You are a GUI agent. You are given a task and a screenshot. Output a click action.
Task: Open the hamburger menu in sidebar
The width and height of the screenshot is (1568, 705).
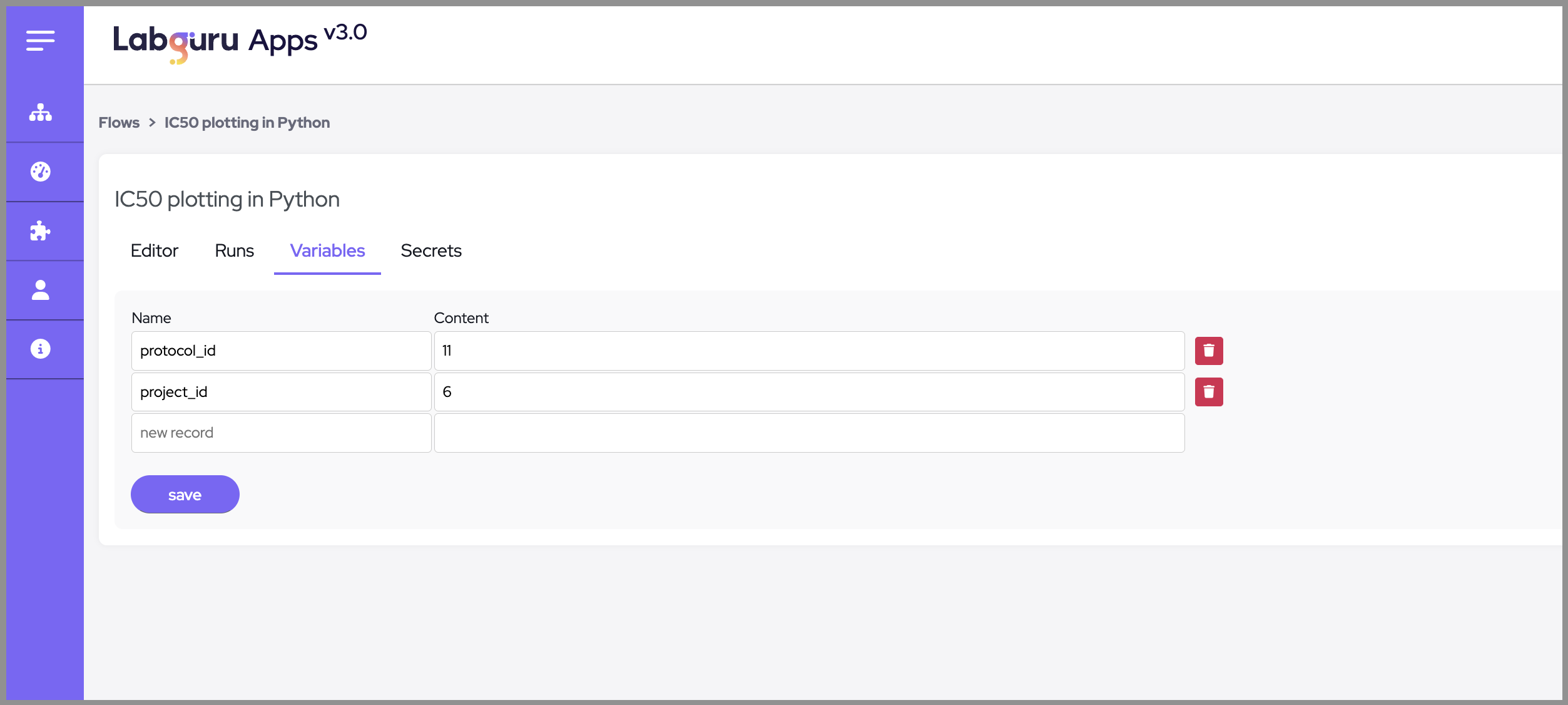41,41
